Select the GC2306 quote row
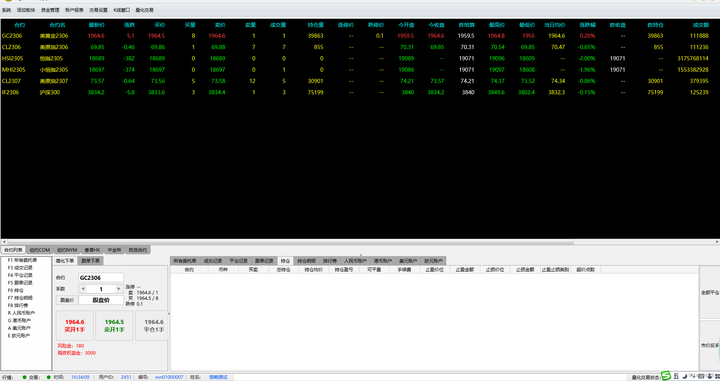Image resolution: width=720 pixels, height=381 pixels. (360, 35)
